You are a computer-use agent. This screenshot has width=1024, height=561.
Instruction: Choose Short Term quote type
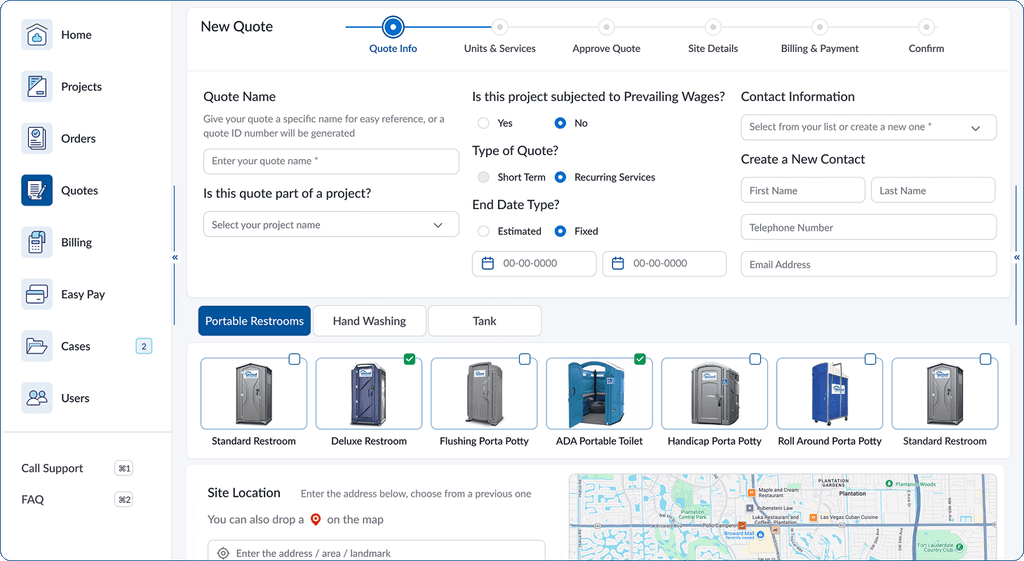click(483, 177)
